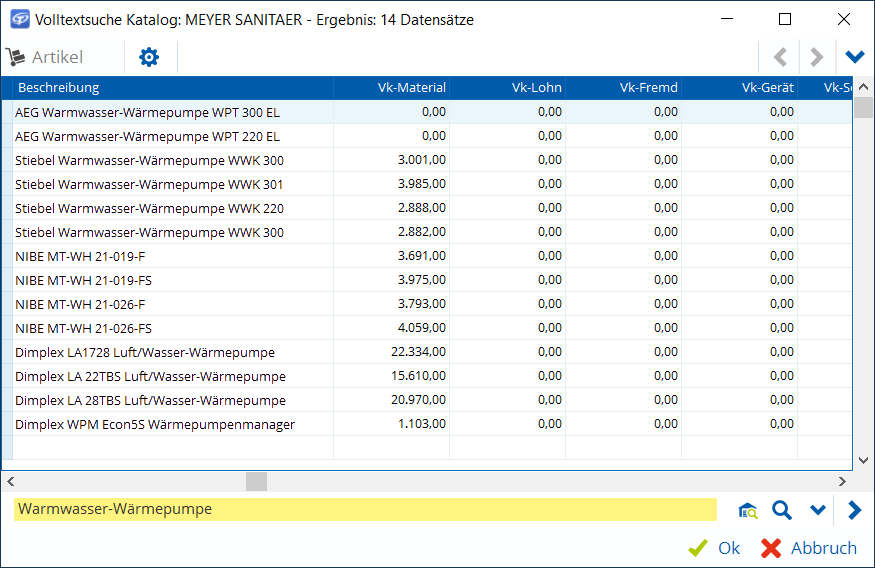Select row NIBE MT-WH 21-026-F
The image size is (875, 568).
click(427, 304)
